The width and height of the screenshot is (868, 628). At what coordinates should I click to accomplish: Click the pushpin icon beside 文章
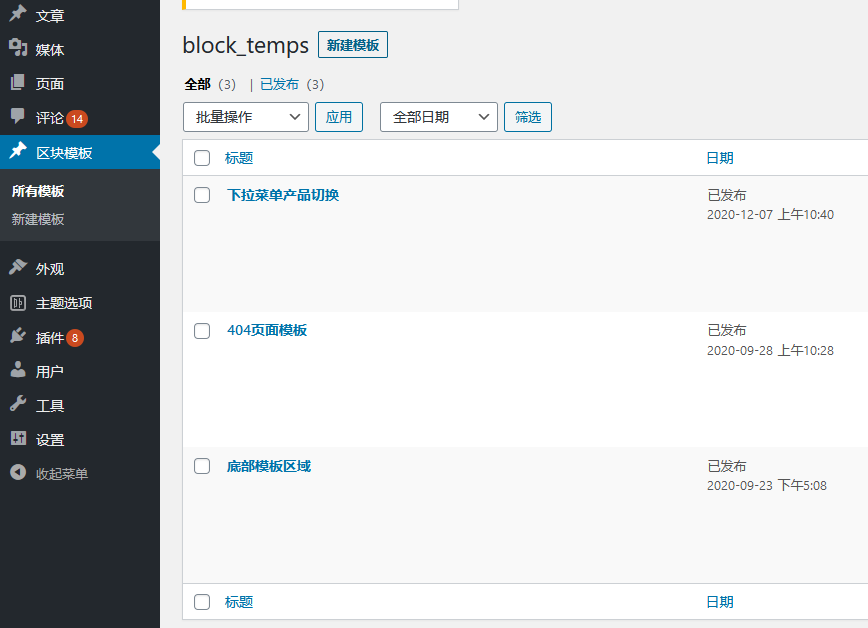(18, 15)
